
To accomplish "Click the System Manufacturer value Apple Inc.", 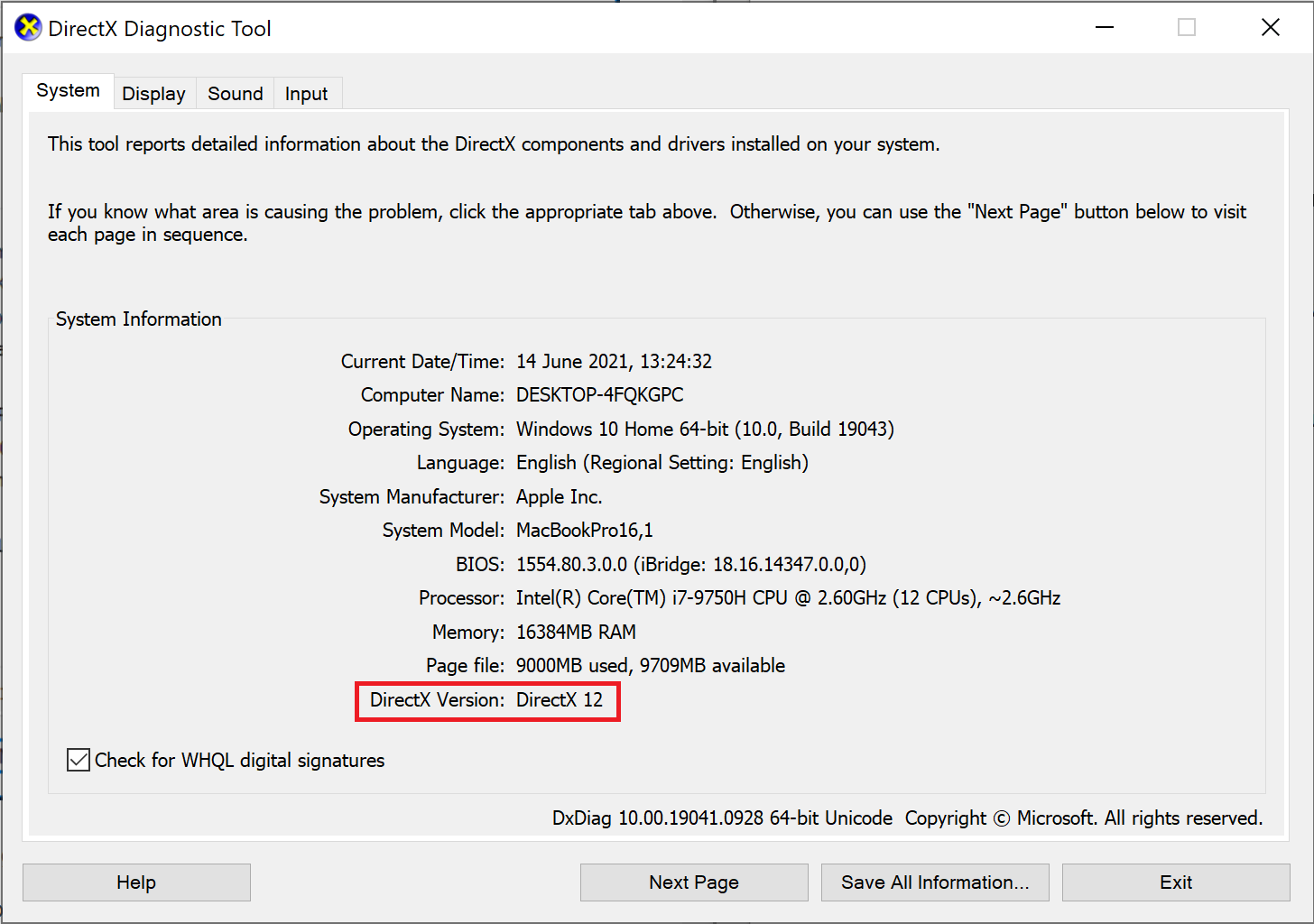I will pyautogui.click(x=559, y=496).
